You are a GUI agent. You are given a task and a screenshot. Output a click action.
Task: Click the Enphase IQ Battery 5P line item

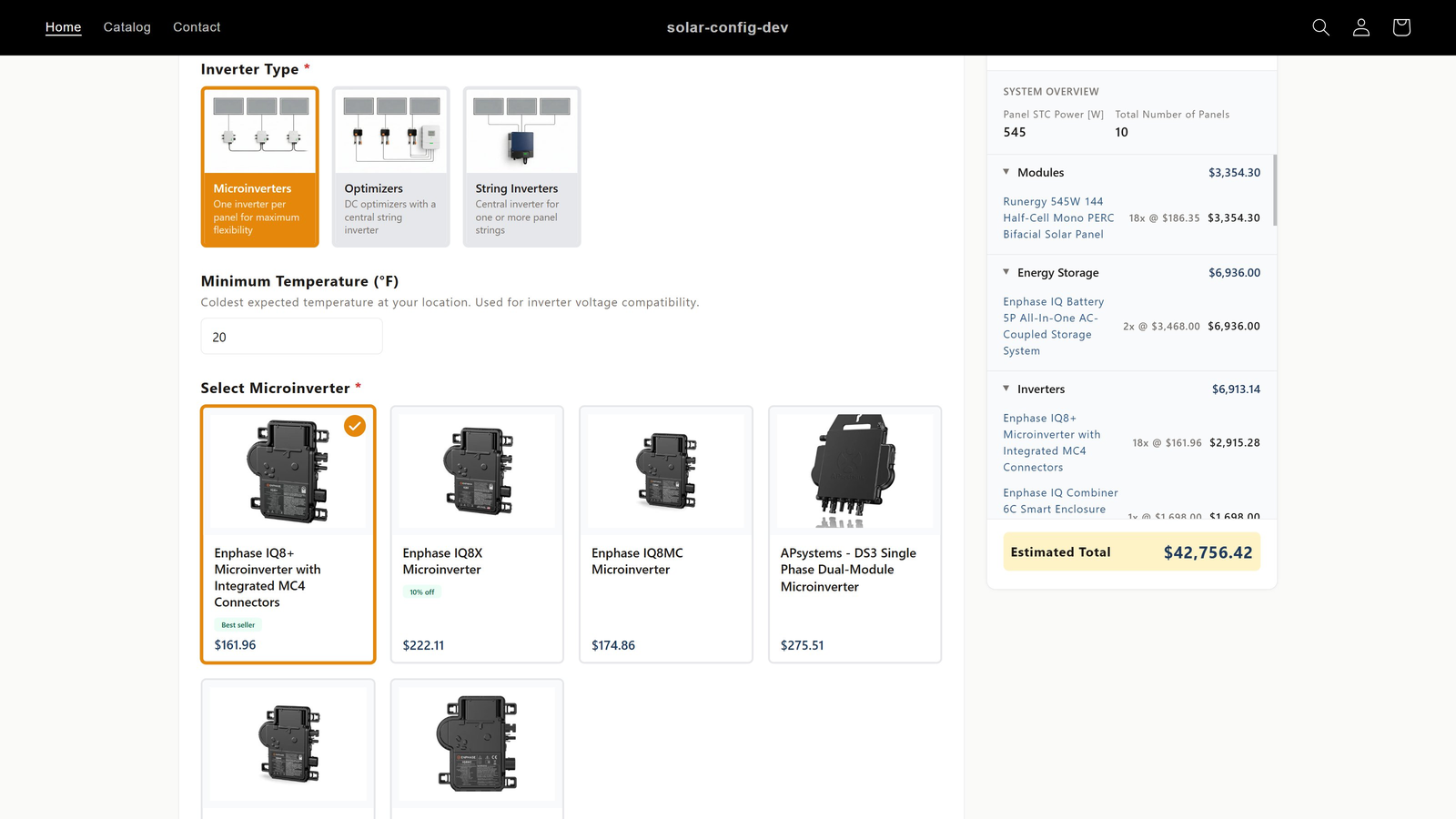(x=1054, y=326)
